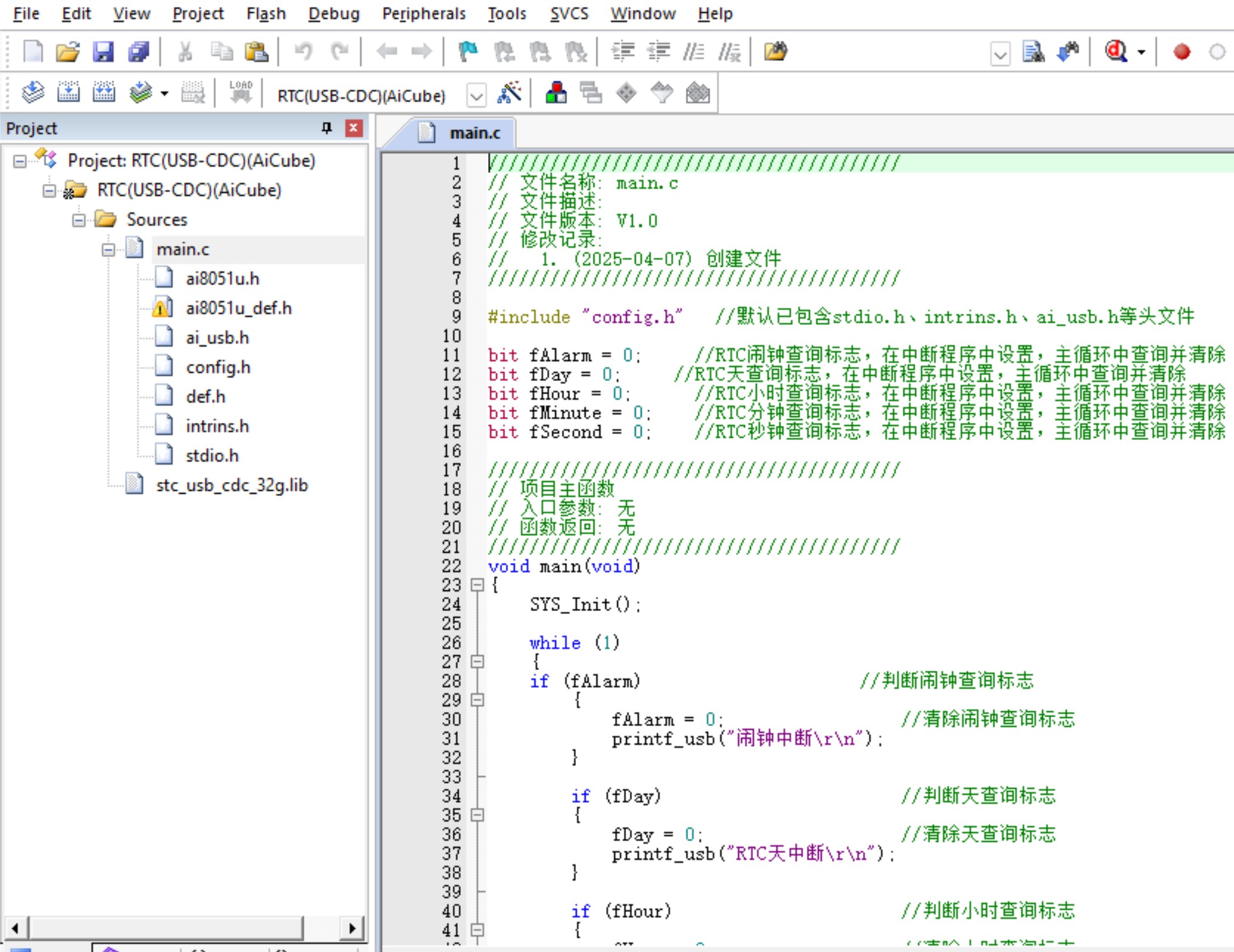
Task: Navigate forwards arrow
Action: click(421, 51)
